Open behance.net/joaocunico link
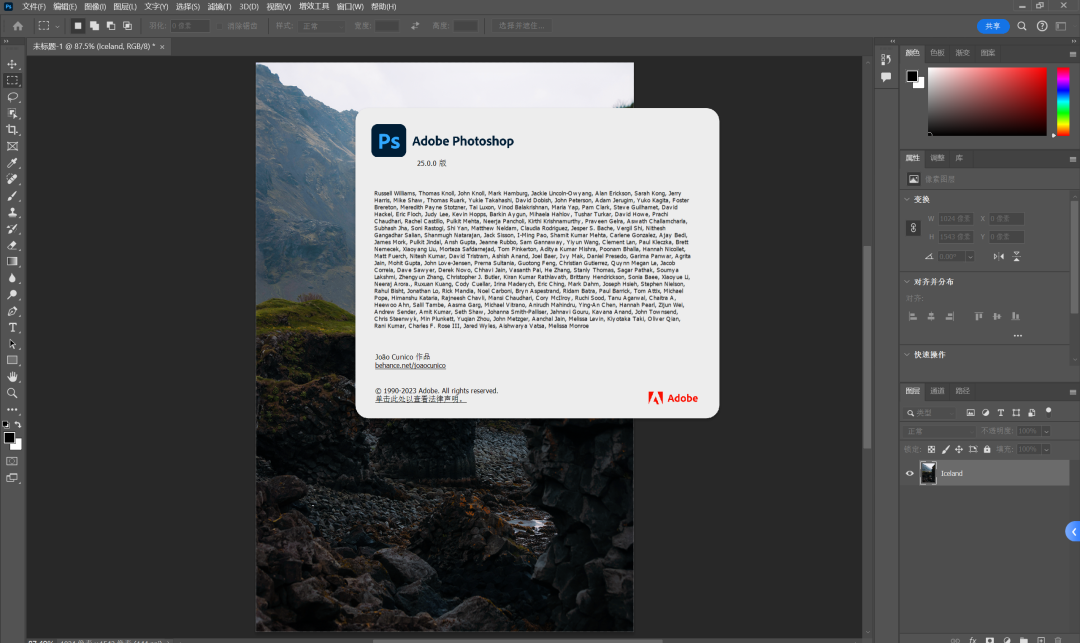 pyautogui.click(x=410, y=366)
